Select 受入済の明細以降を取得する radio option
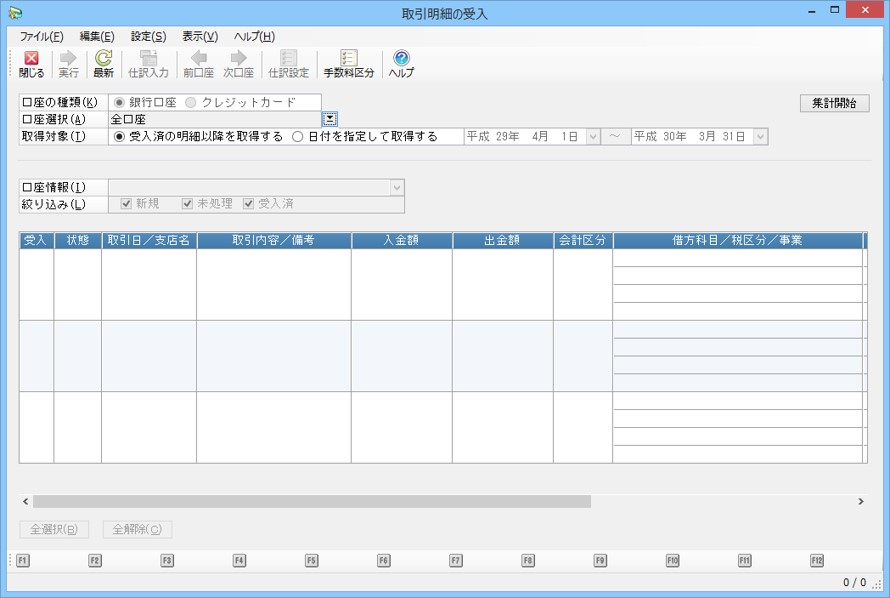 [120, 137]
